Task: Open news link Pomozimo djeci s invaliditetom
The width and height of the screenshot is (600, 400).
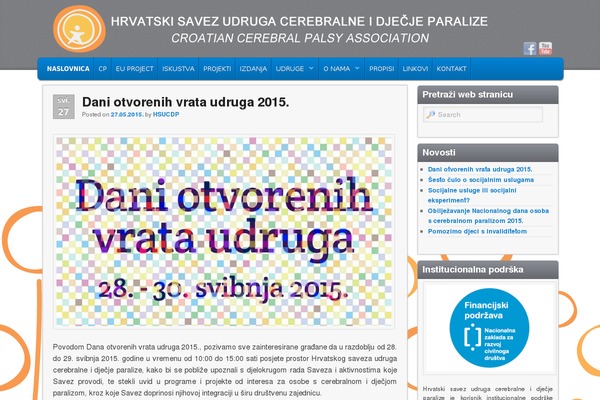Action: coord(477,232)
